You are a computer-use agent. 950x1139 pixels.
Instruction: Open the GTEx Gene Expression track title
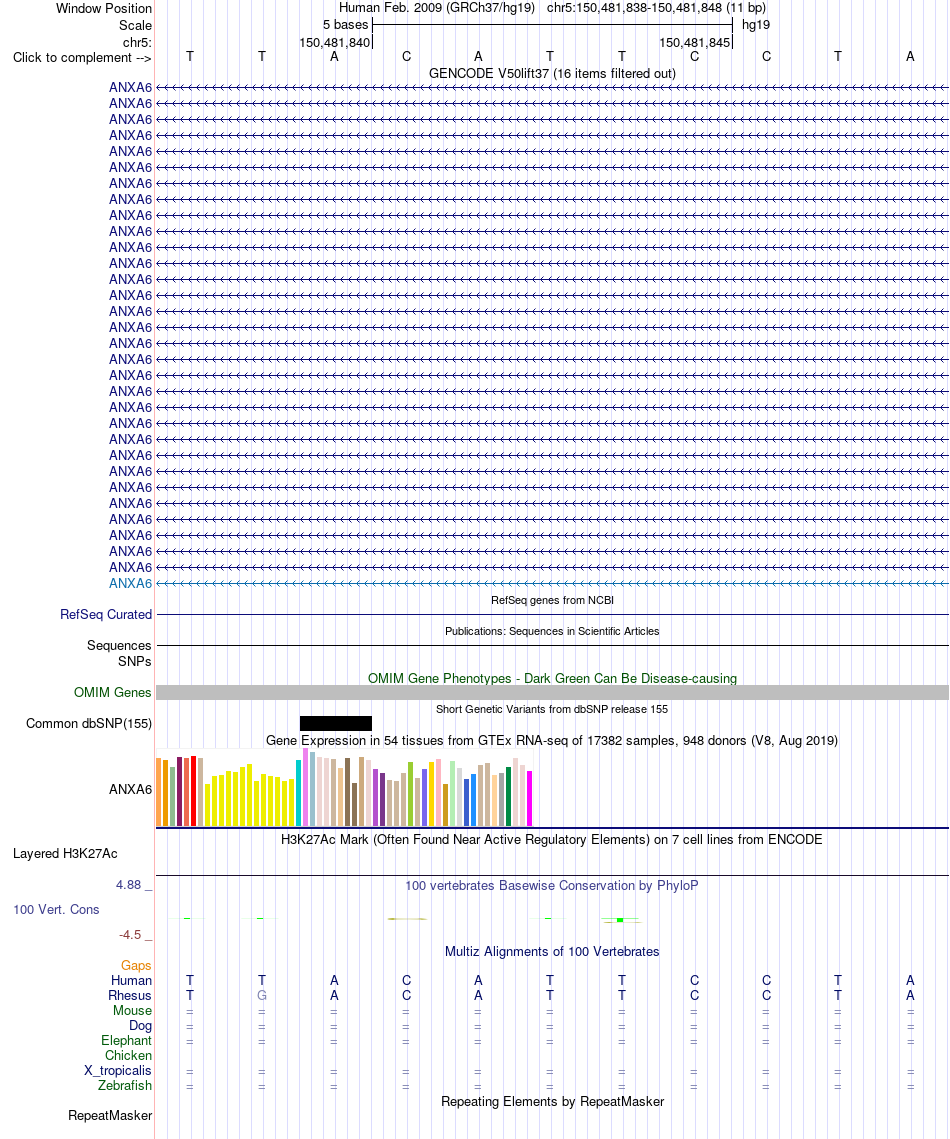(x=552, y=740)
